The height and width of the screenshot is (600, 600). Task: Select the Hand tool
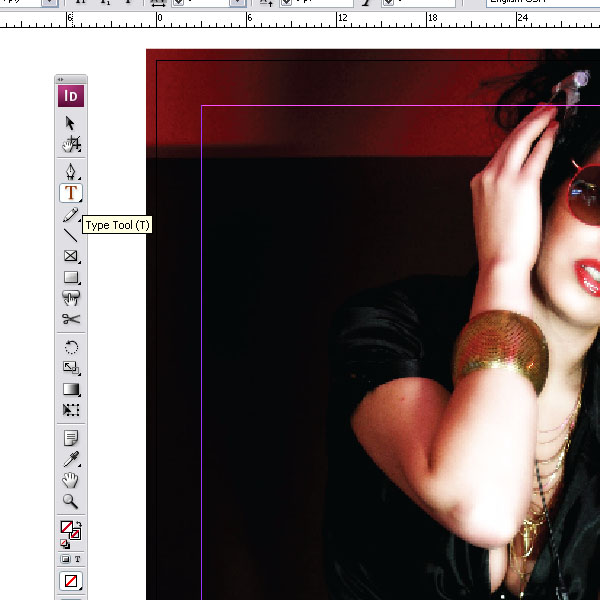click(x=70, y=480)
